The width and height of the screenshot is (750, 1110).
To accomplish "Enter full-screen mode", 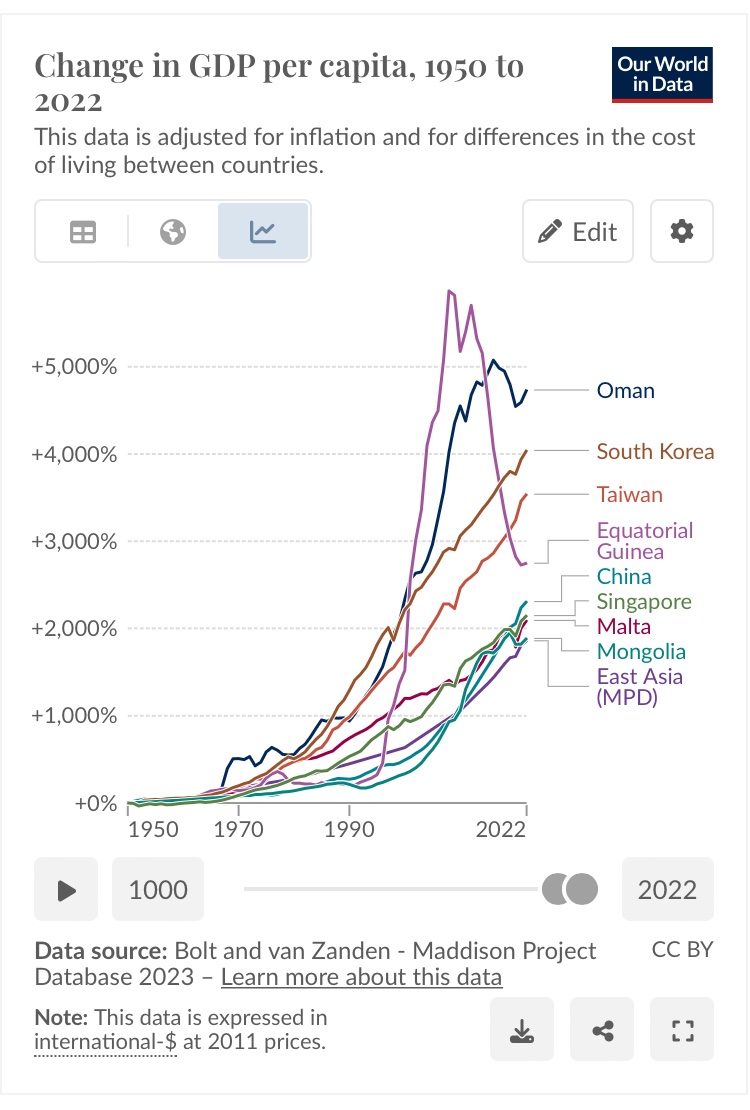I will tap(682, 1029).
